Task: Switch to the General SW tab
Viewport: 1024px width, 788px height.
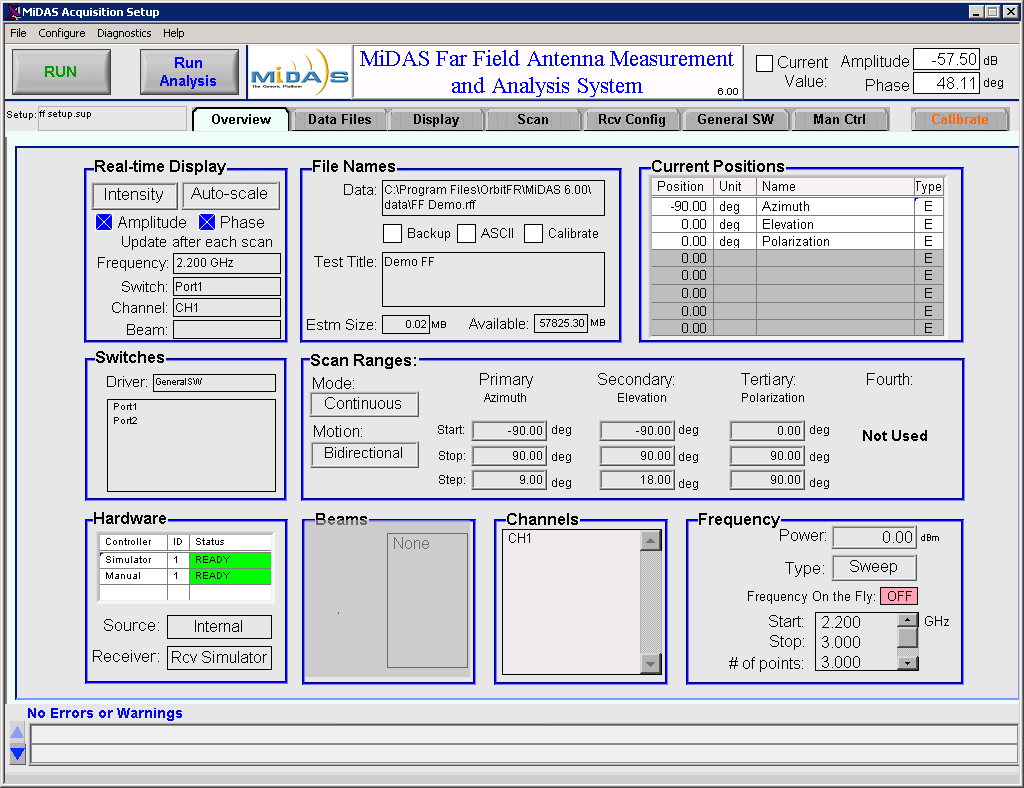Action: pyautogui.click(x=735, y=119)
